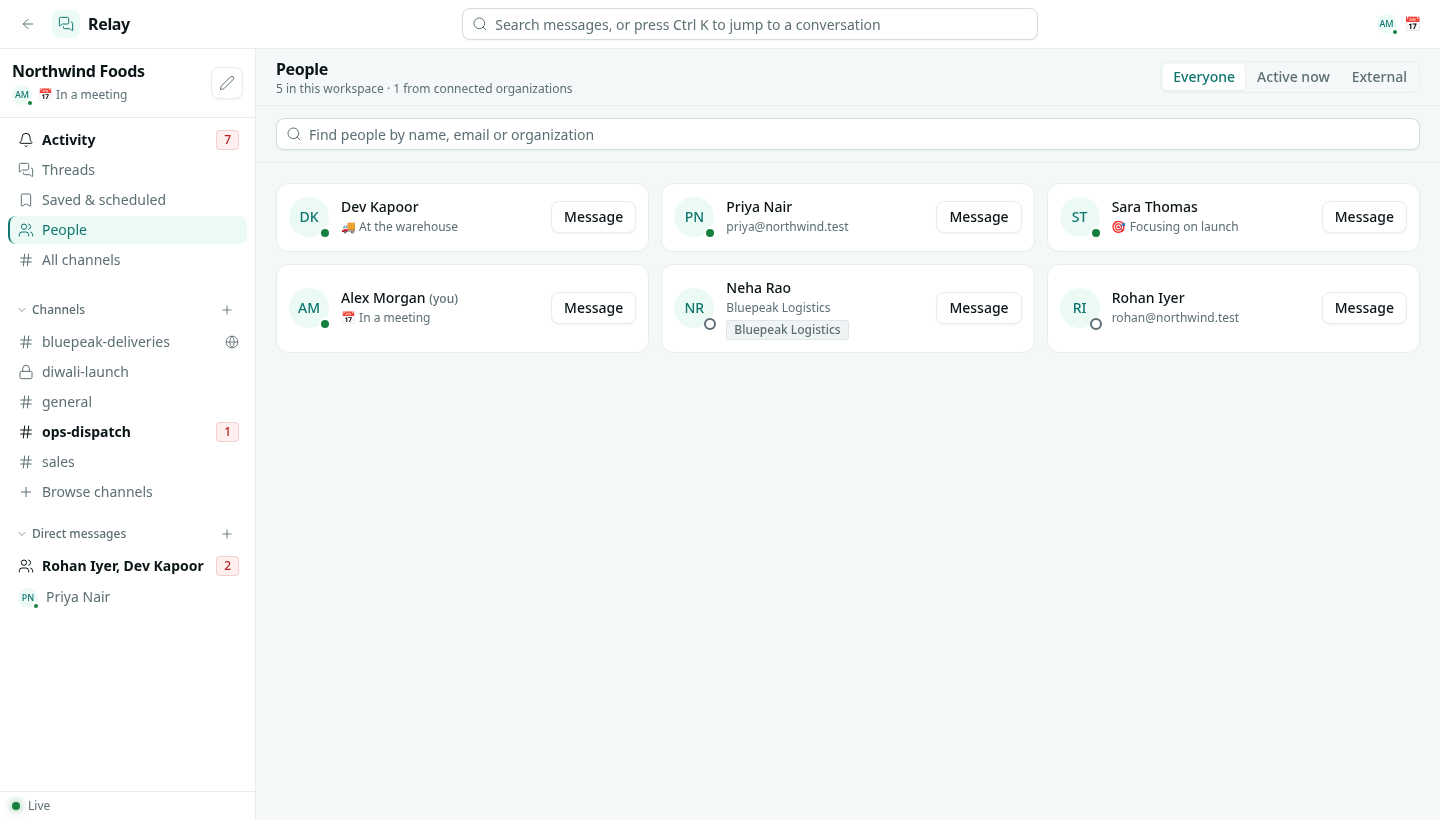
Task: Open the Activity bell item
Action: point(128,140)
